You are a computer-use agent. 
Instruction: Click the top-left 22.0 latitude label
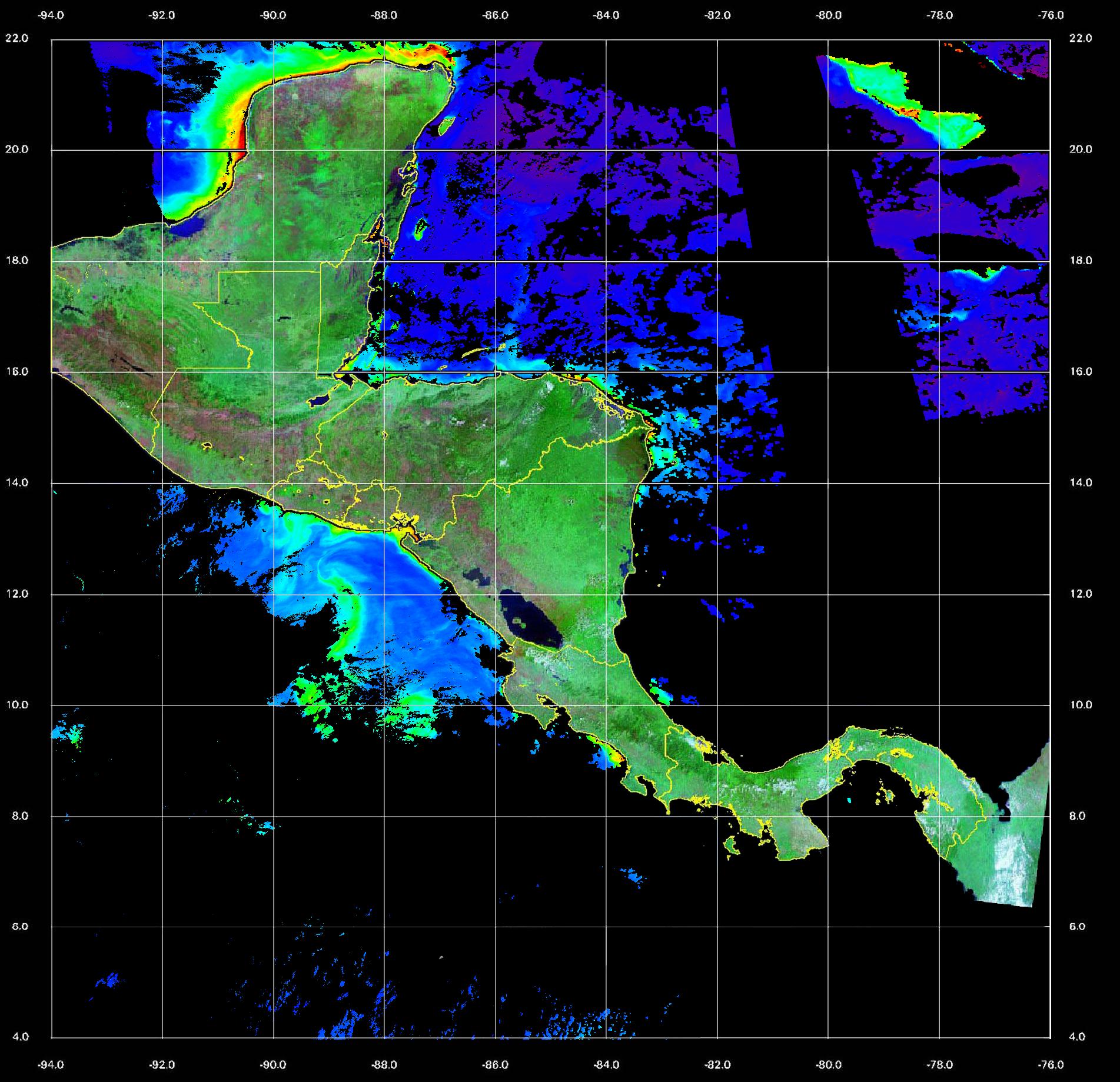[x=16, y=38]
